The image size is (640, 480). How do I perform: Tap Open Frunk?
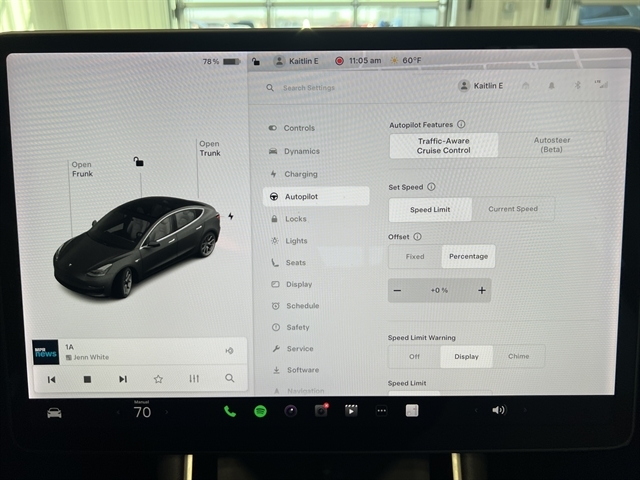tap(82, 169)
